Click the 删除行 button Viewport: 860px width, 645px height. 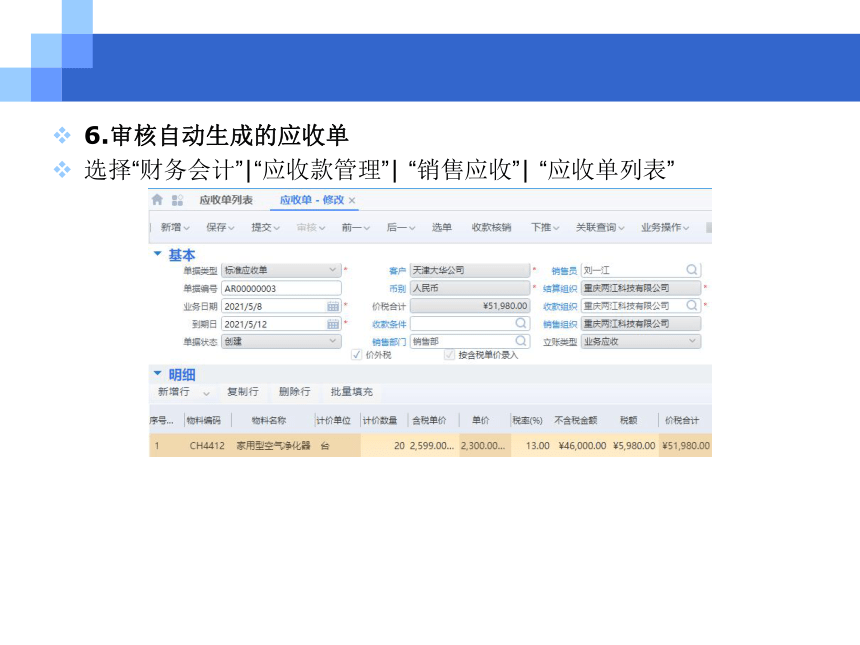coord(295,392)
